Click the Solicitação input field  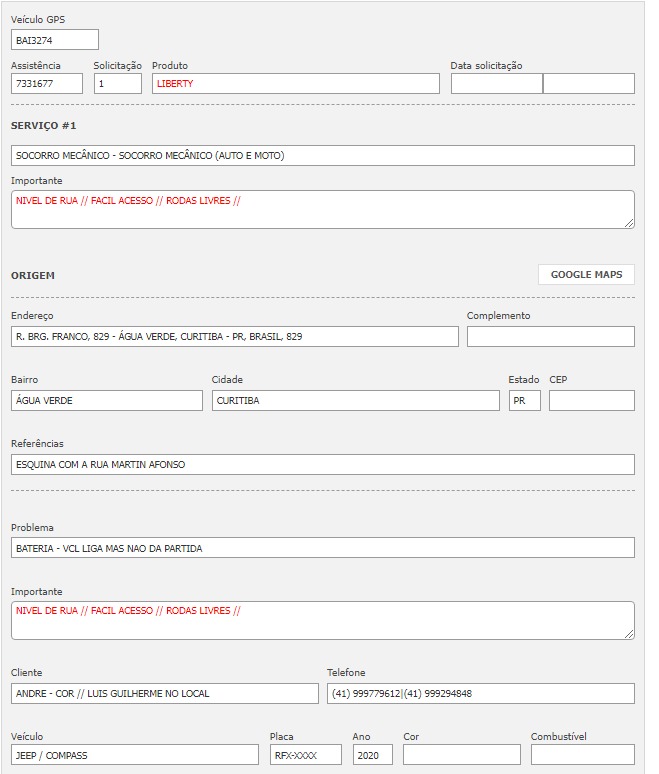(118, 84)
